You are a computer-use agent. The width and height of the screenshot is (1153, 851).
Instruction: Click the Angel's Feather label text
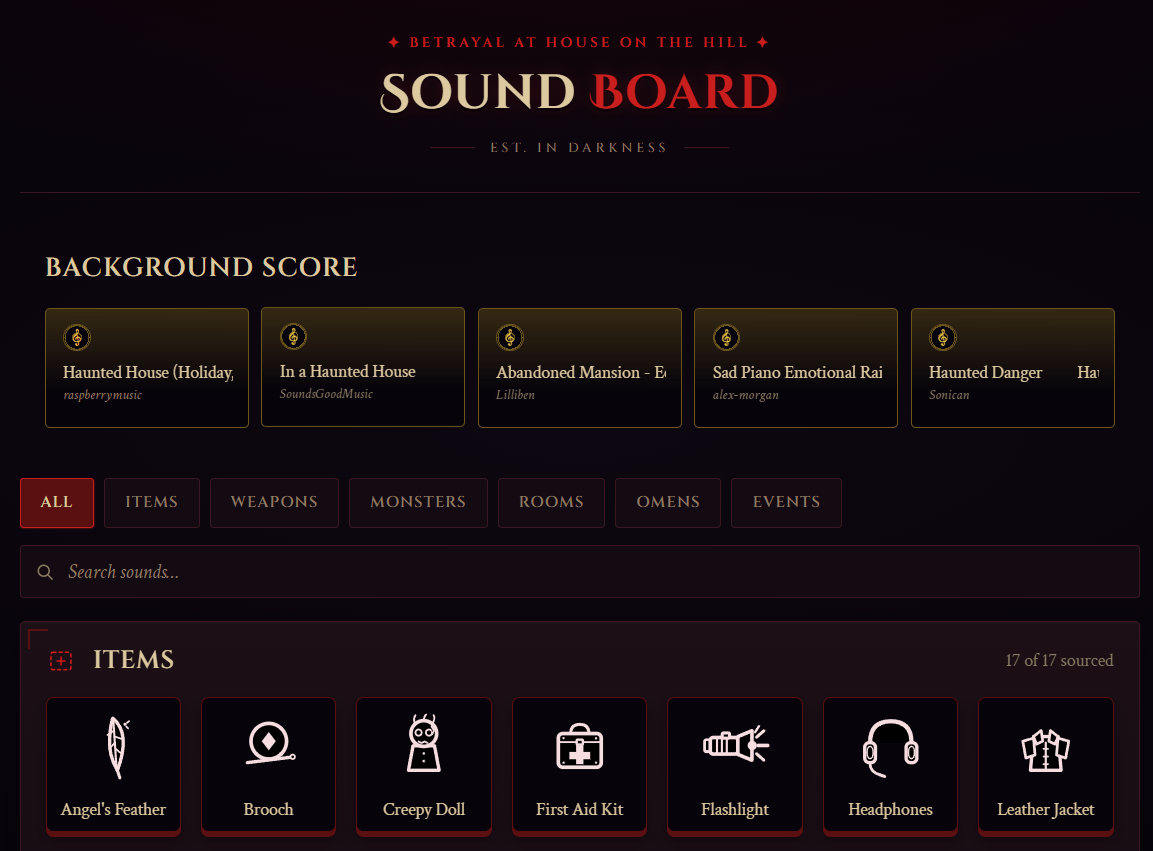[113, 809]
